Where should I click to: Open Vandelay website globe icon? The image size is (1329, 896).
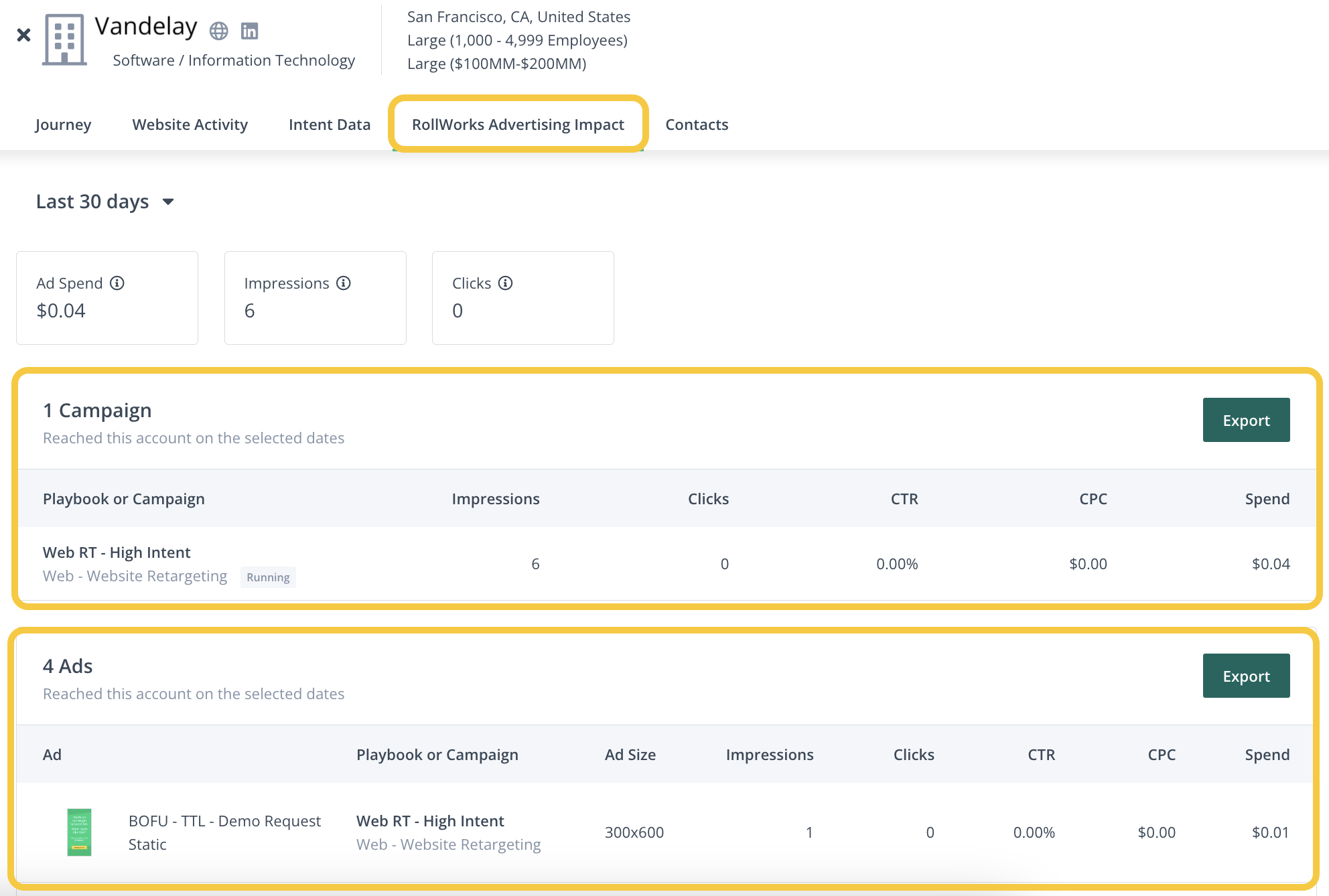(x=218, y=31)
